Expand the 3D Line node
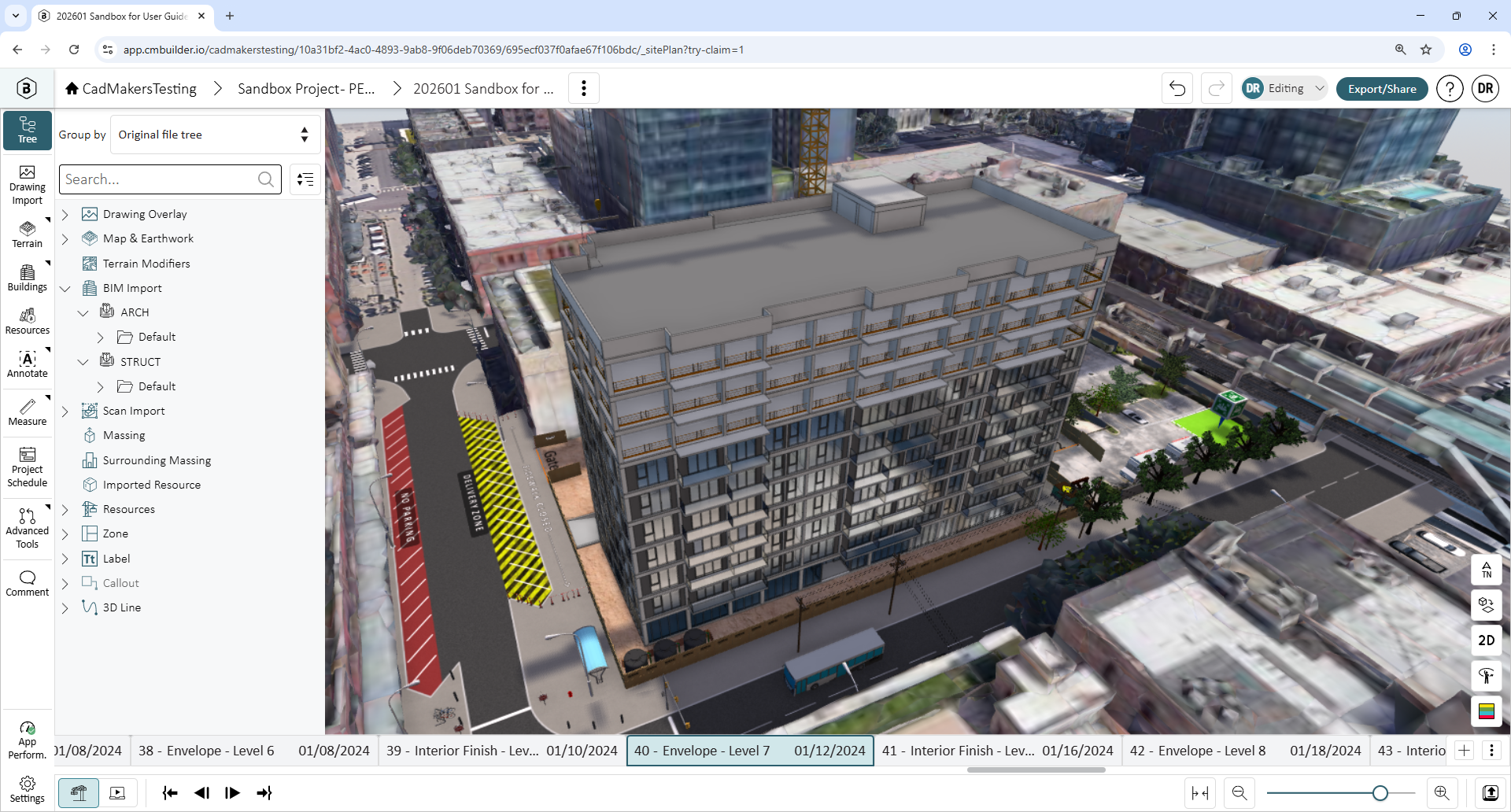Screen dimensions: 1511x812 tap(65, 608)
